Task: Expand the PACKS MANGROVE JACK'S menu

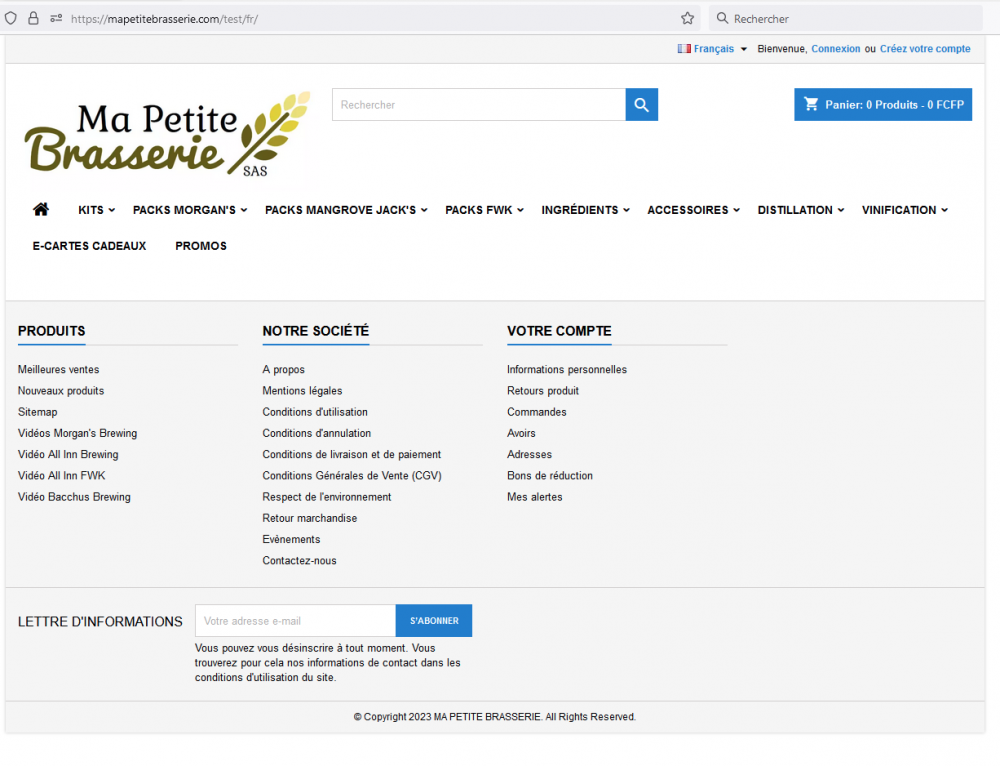Action: (x=346, y=210)
